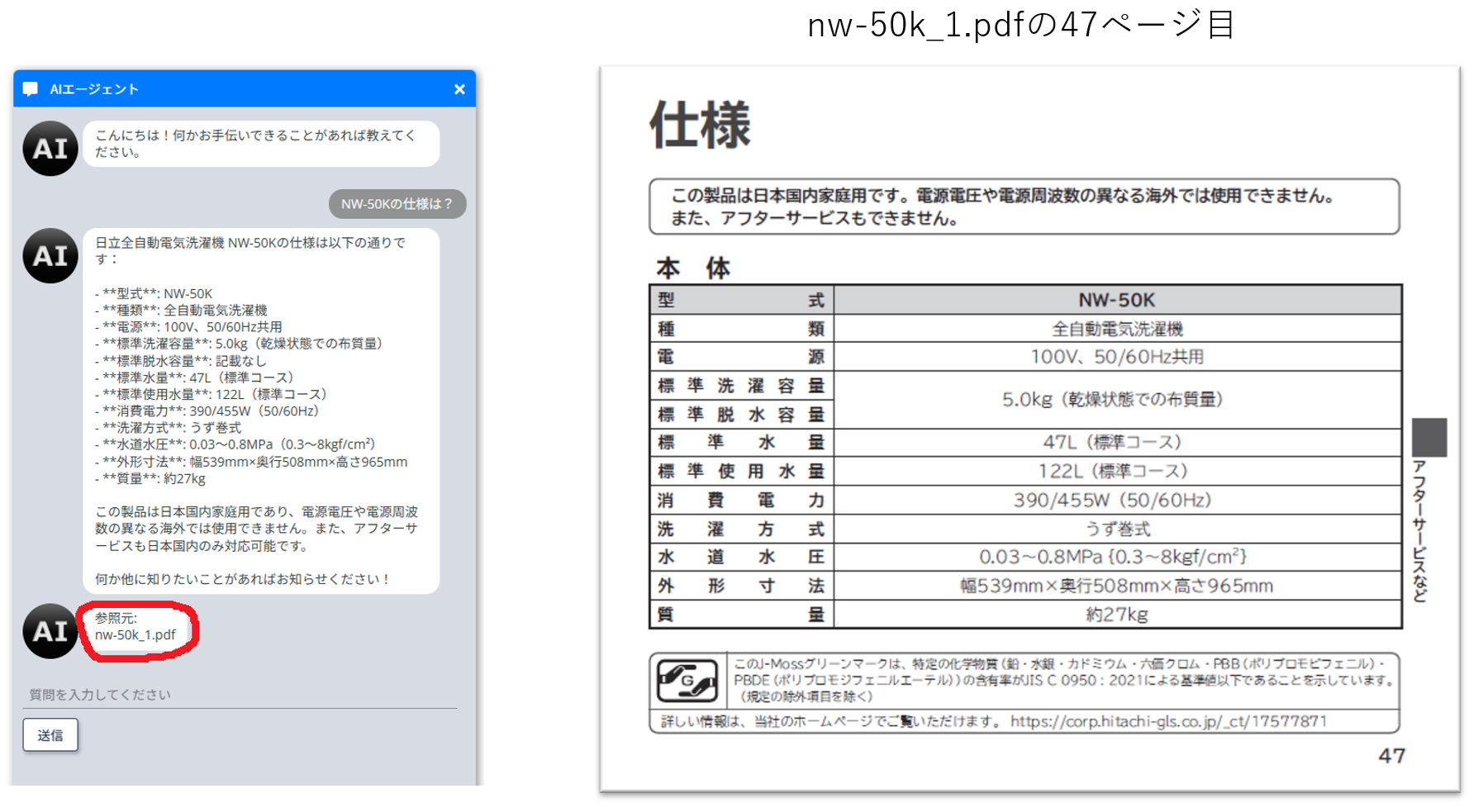Click the 標準水量 row label in the table

(741, 443)
